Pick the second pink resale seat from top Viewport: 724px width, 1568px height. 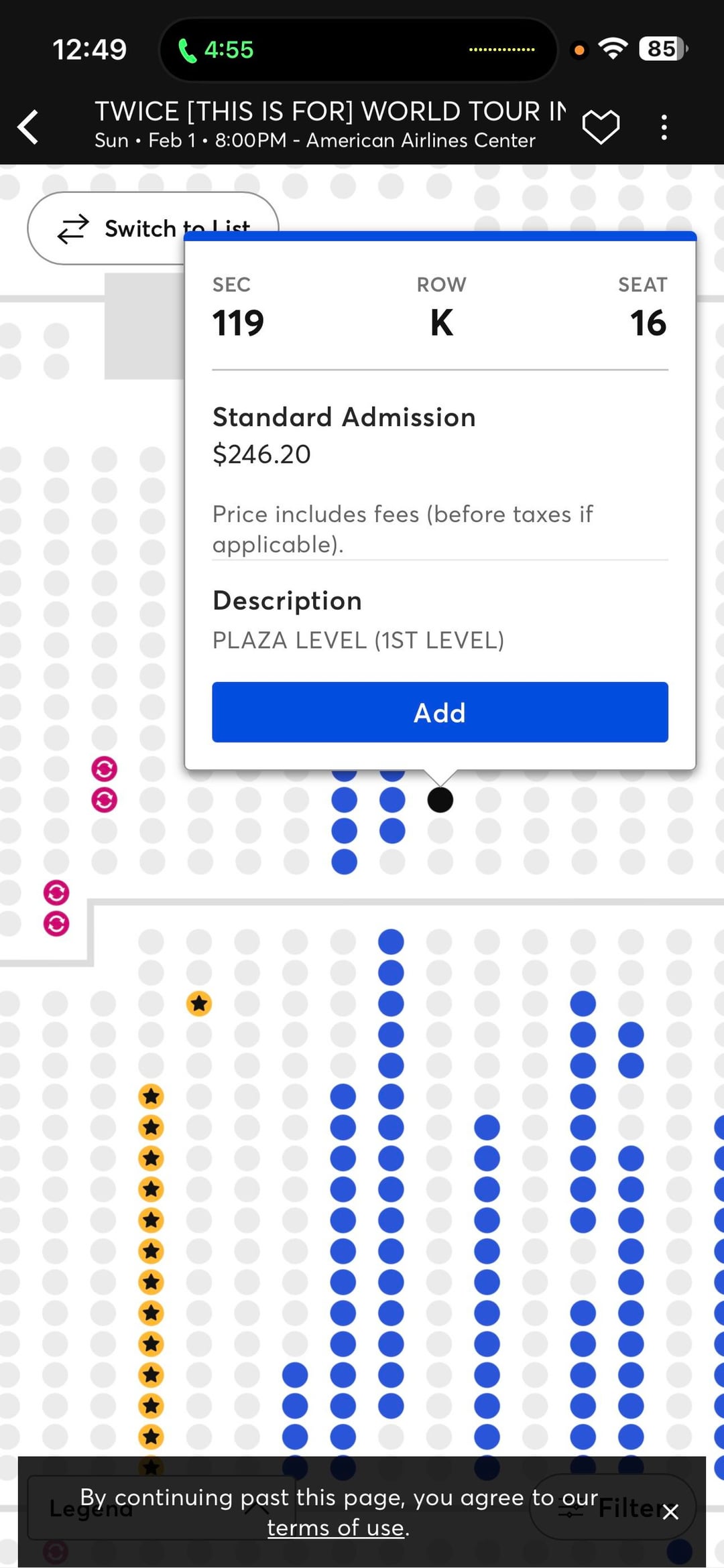[x=105, y=799]
